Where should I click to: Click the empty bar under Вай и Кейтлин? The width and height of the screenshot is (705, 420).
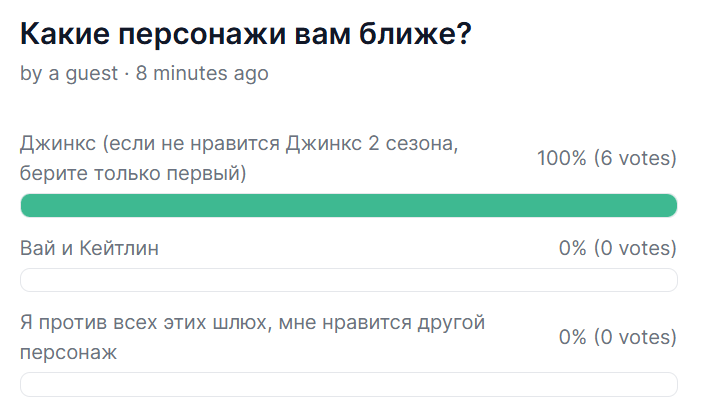click(x=349, y=280)
